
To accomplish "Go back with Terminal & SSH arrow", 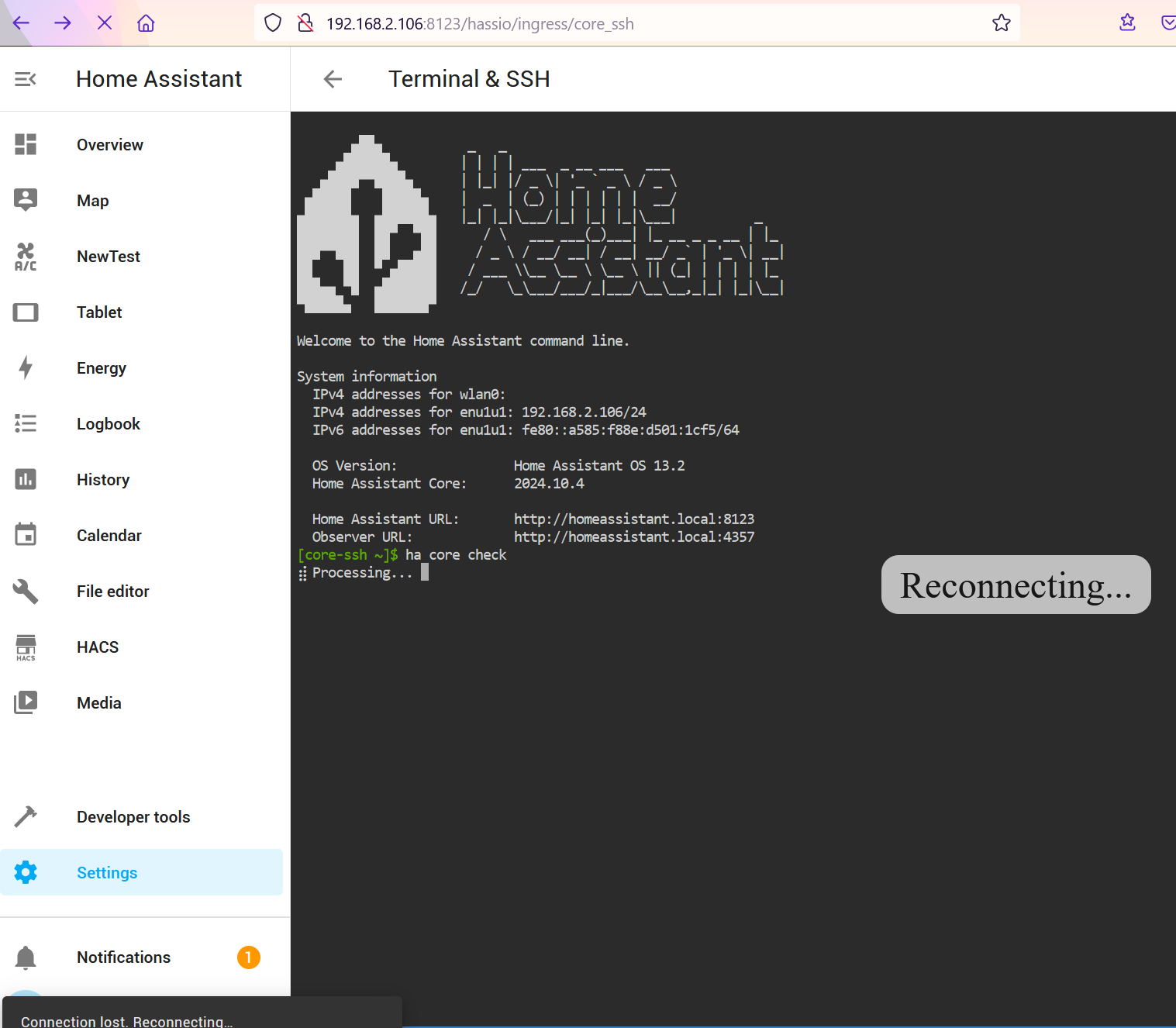I will pyautogui.click(x=333, y=79).
